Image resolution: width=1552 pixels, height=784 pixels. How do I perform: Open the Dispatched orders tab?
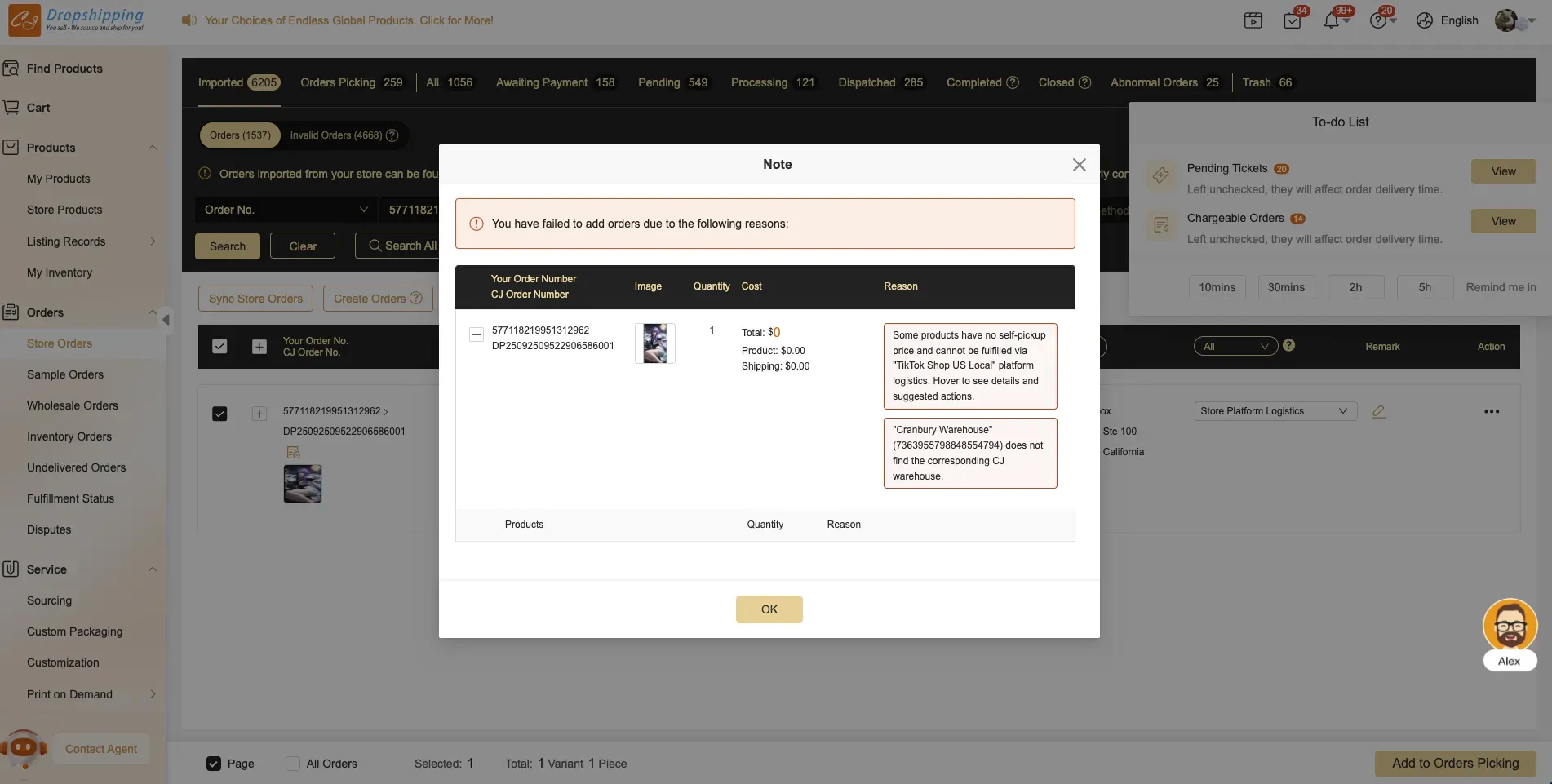click(x=880, y=82)
